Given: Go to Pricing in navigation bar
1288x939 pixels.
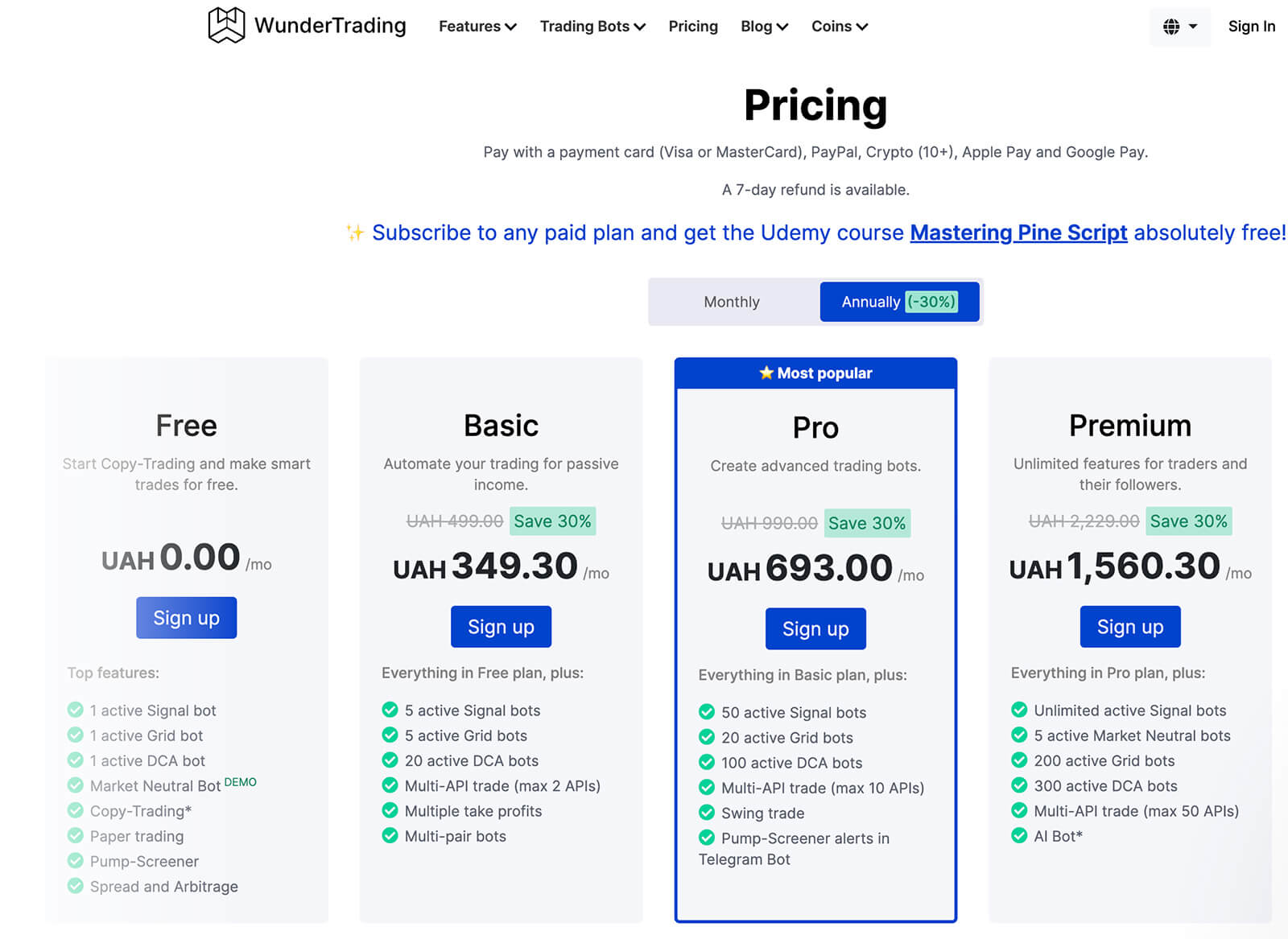Looking at the screenshot, I should [692, 27].
